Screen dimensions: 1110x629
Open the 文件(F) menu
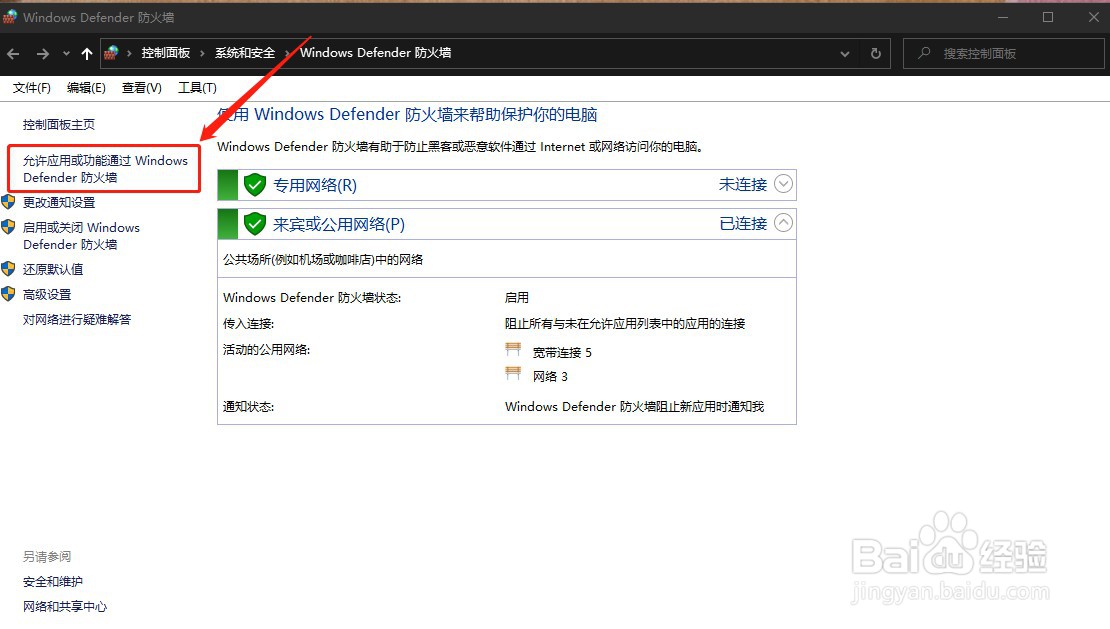(x=32, y=88)
